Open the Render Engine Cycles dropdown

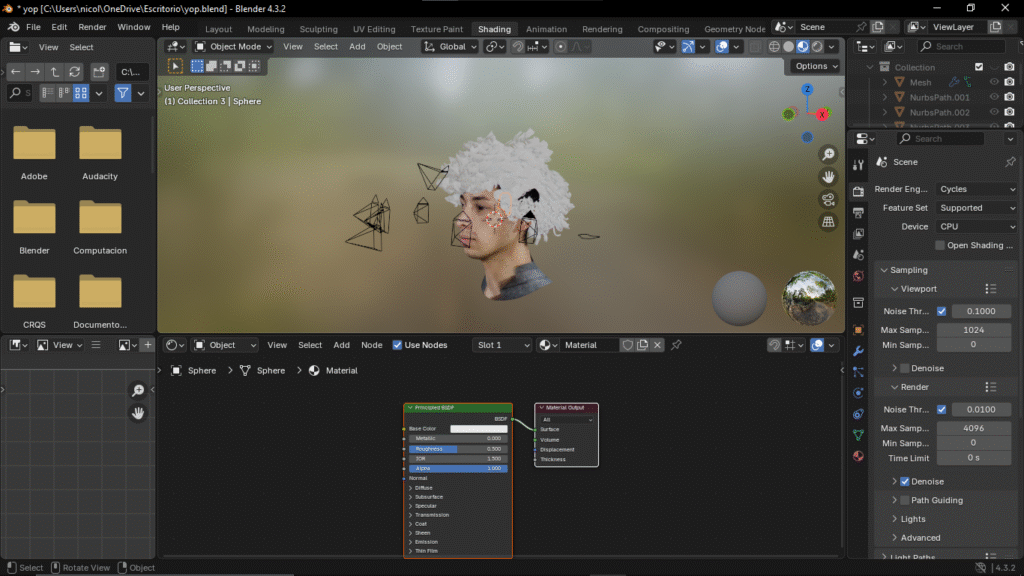(x=977, y=189)
